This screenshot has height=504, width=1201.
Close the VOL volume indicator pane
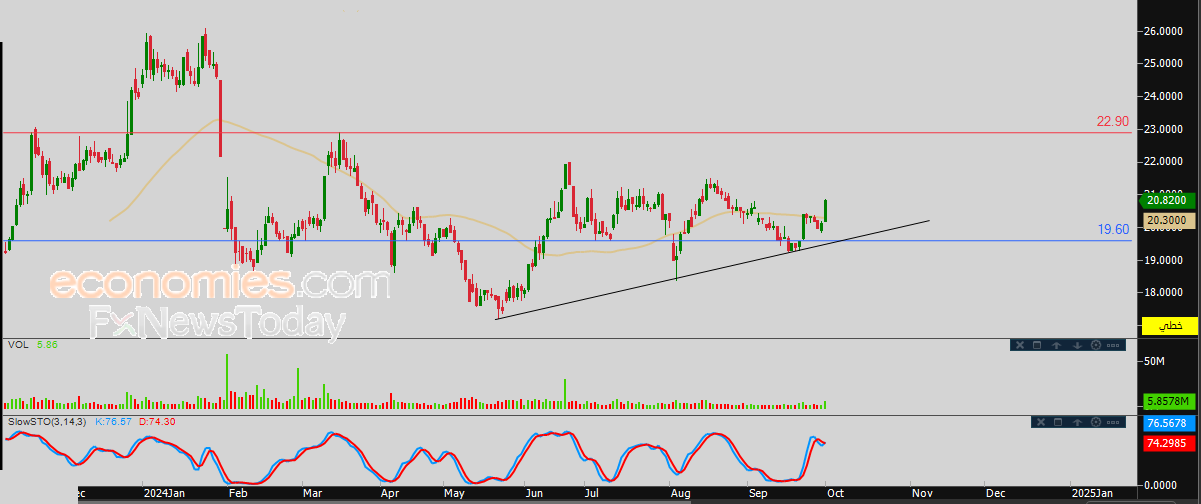(x=1020, y=345)
